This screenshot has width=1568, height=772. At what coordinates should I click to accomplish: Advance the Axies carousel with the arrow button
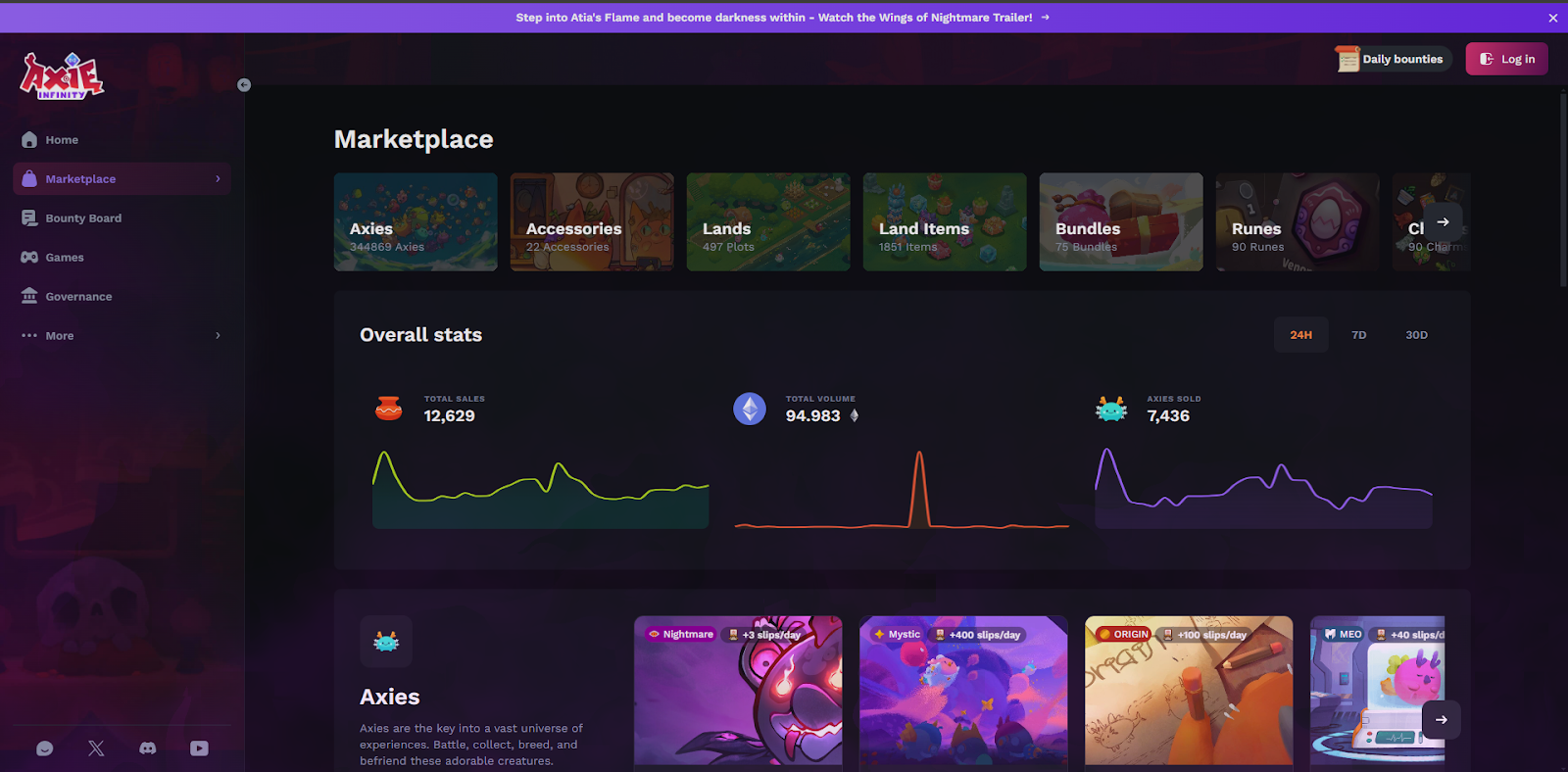click(1442, 719)
